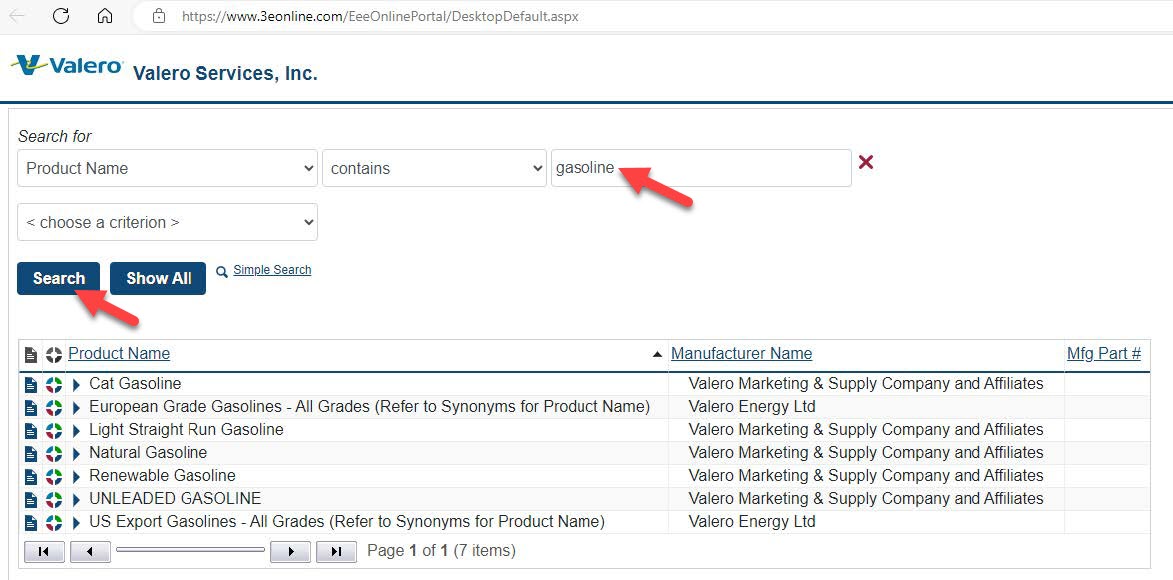Open document icon for US Export Gasolines row
Image resolution: width=1173 pixels, height=580 pixels.
click(x=31, y=522)
